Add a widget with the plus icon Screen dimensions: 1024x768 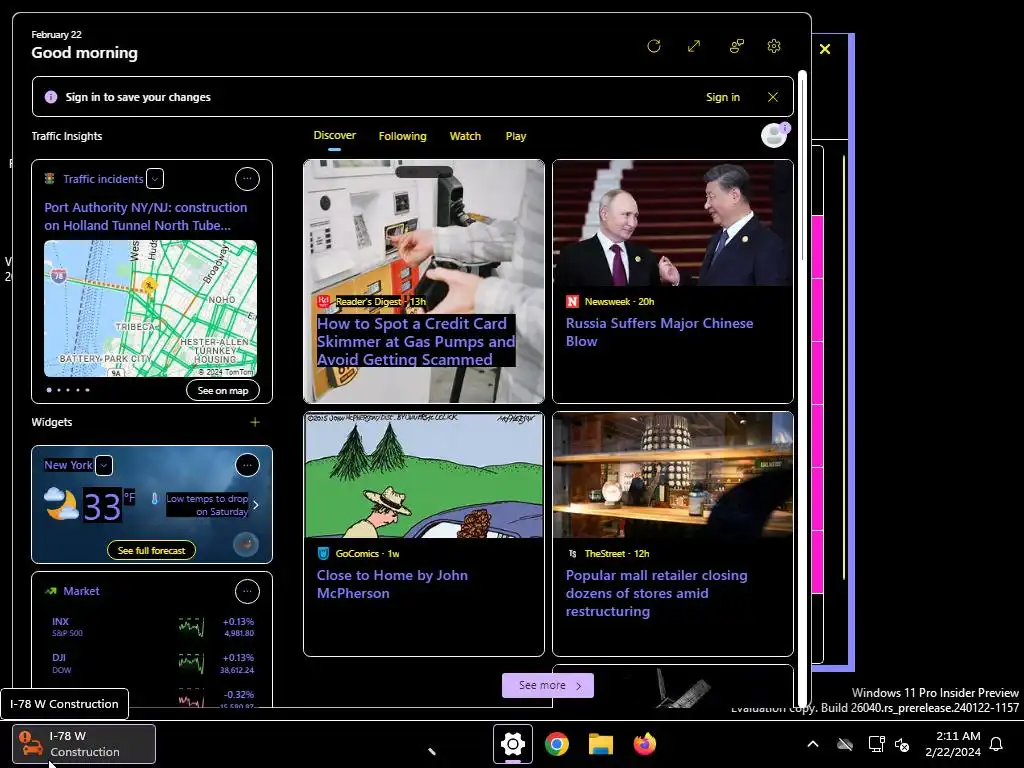[255, 422]
